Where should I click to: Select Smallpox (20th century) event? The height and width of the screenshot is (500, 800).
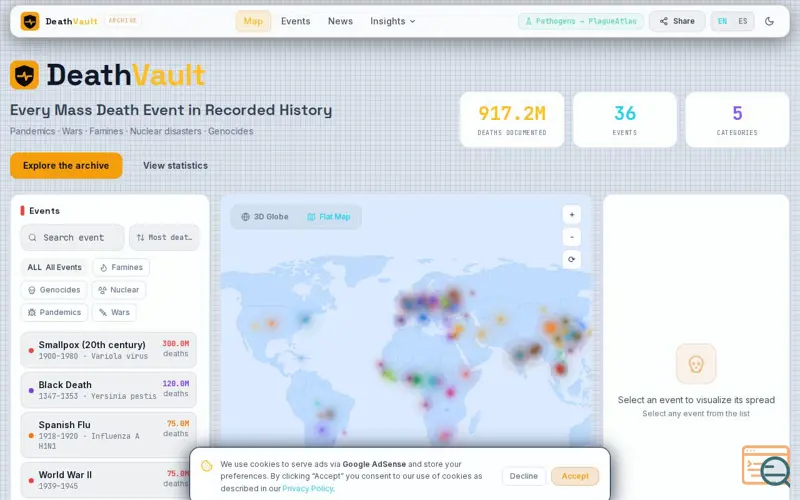(109, 350)
